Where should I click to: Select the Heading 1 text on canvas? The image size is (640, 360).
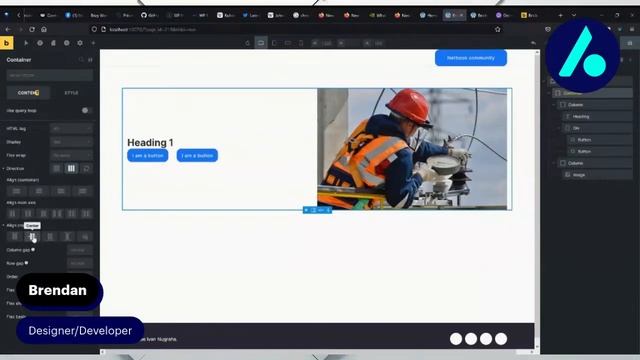point(150,142)
